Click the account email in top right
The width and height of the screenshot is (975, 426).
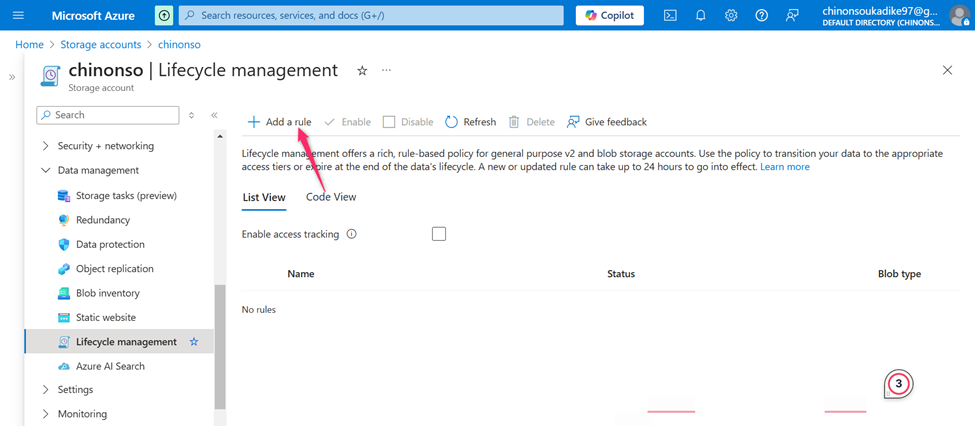[881, 11]
